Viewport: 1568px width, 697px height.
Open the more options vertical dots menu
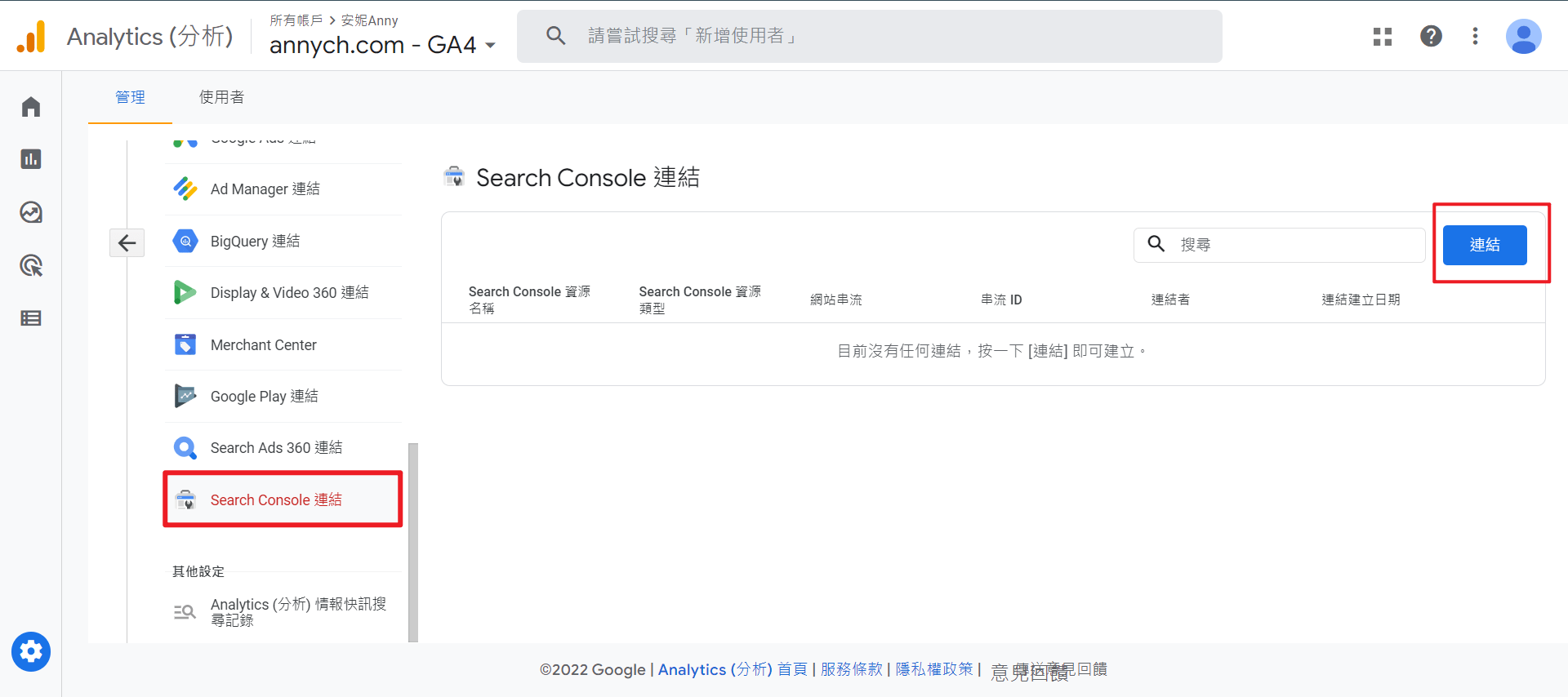[x=1475, y=36]
